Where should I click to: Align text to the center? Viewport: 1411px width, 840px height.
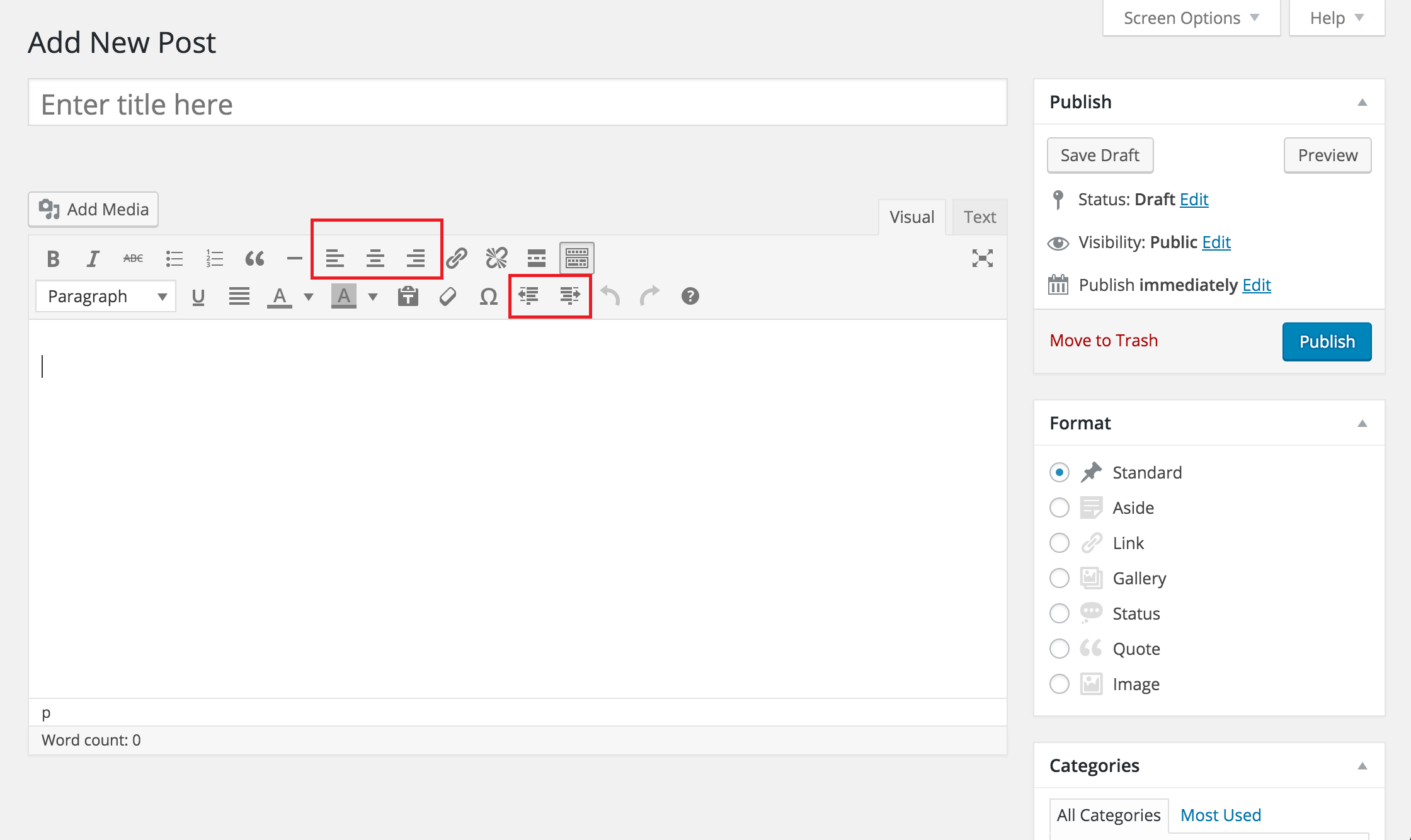[376, 258]
